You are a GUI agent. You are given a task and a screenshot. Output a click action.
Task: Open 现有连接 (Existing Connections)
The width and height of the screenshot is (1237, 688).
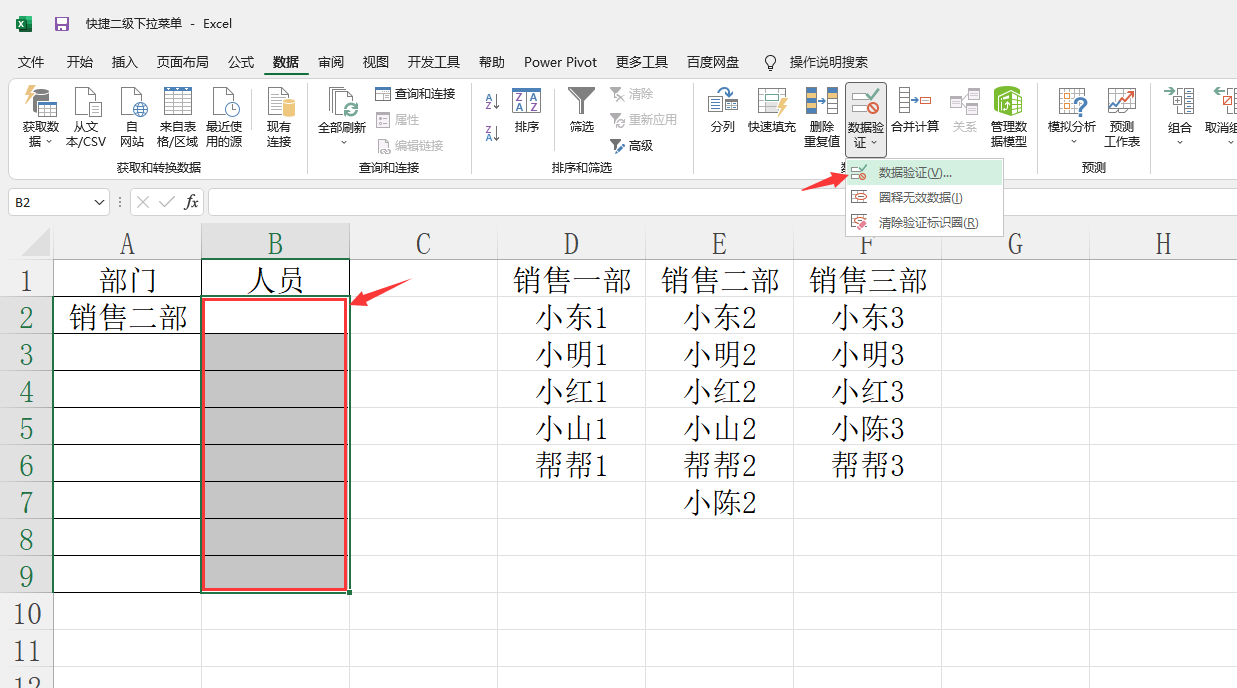[x=279, y=118]
